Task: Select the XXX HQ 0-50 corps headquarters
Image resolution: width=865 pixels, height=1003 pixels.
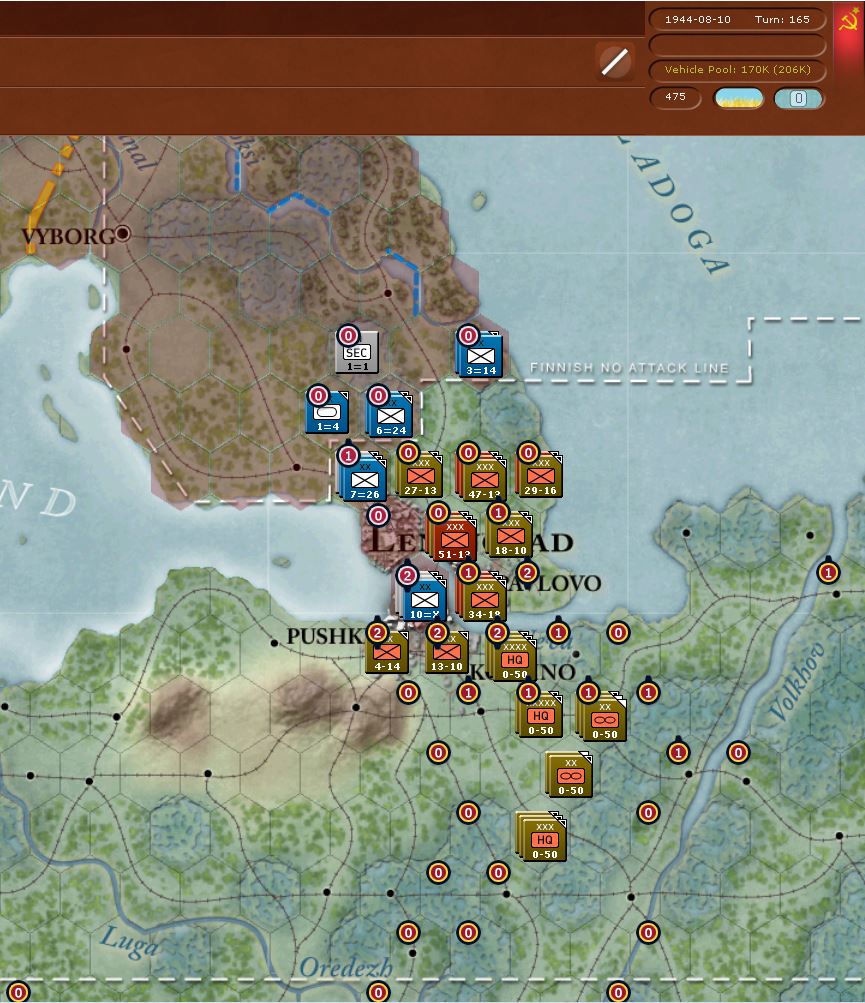Action: [542, 837]
